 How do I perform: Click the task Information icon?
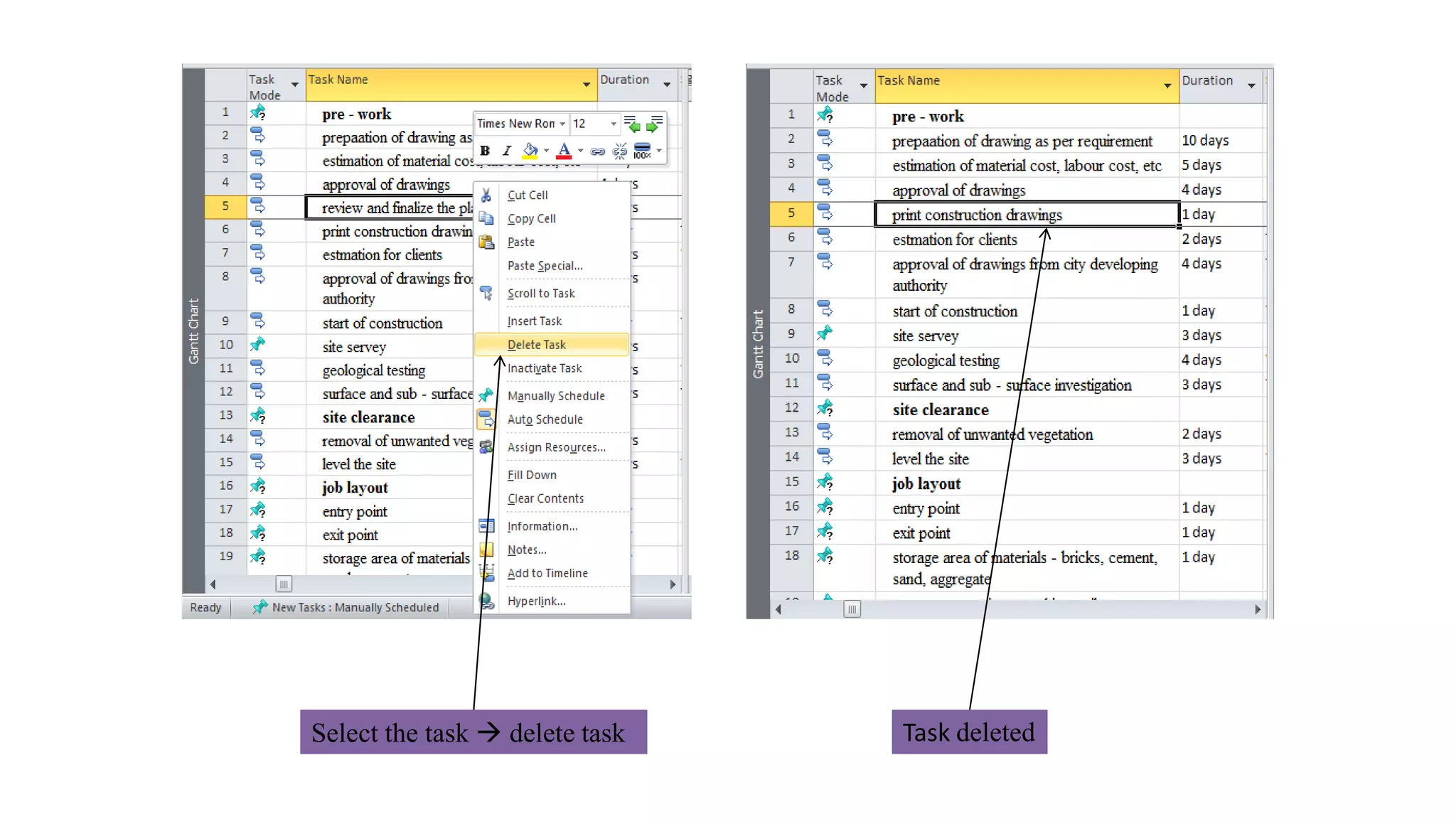click(x=486, y=525)
